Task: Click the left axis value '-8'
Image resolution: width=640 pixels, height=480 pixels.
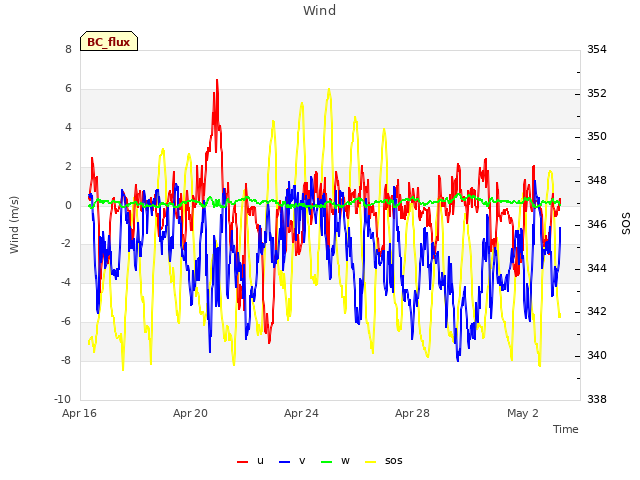Action: click(66, 360)
